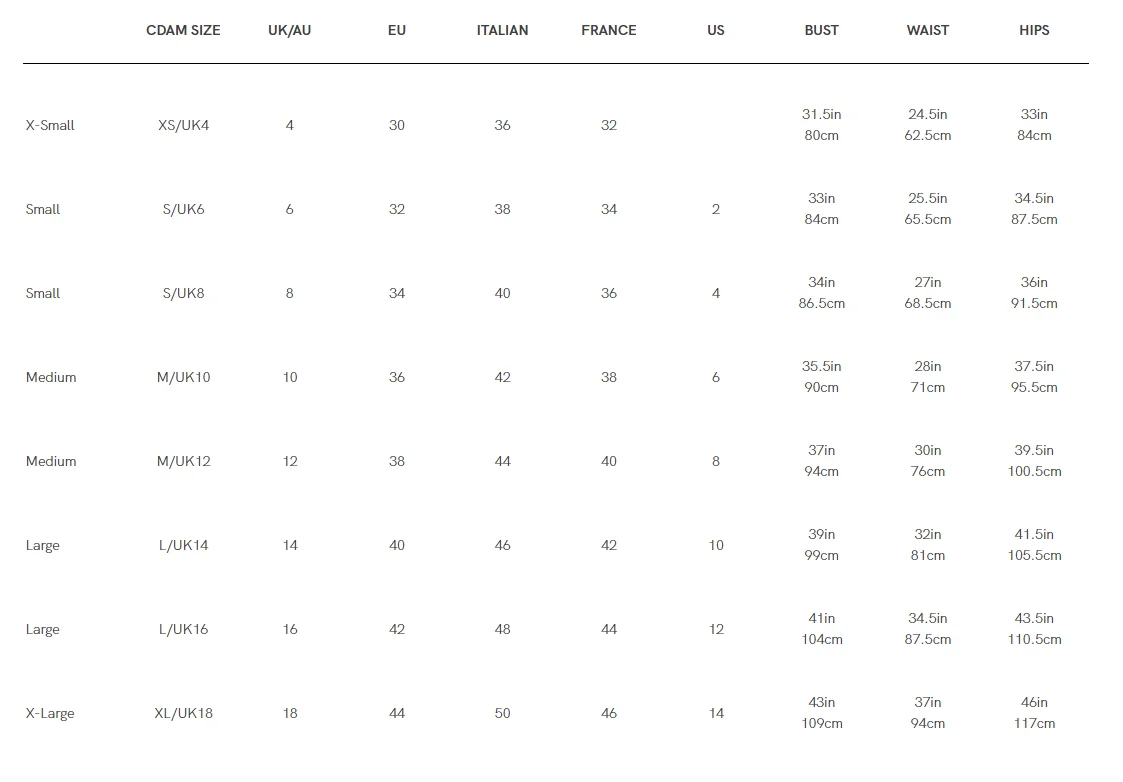Viewport: 1123px width, 782px height.
Task: Click the 46in 117cm hips measurement
Action: pos(1034,713)
